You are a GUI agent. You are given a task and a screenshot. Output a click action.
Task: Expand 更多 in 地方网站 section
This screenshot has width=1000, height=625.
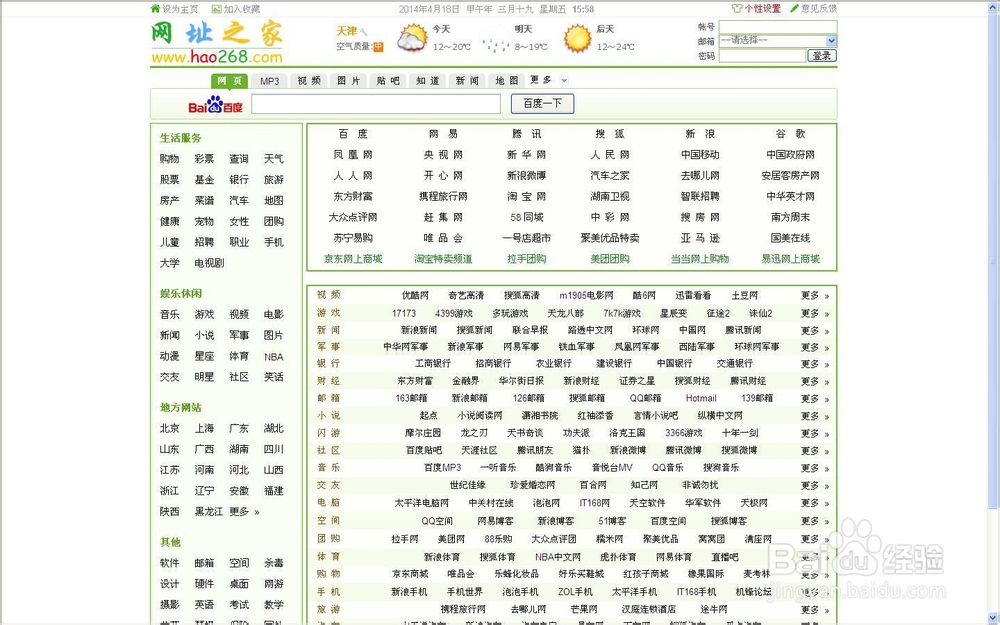point(244,511)
